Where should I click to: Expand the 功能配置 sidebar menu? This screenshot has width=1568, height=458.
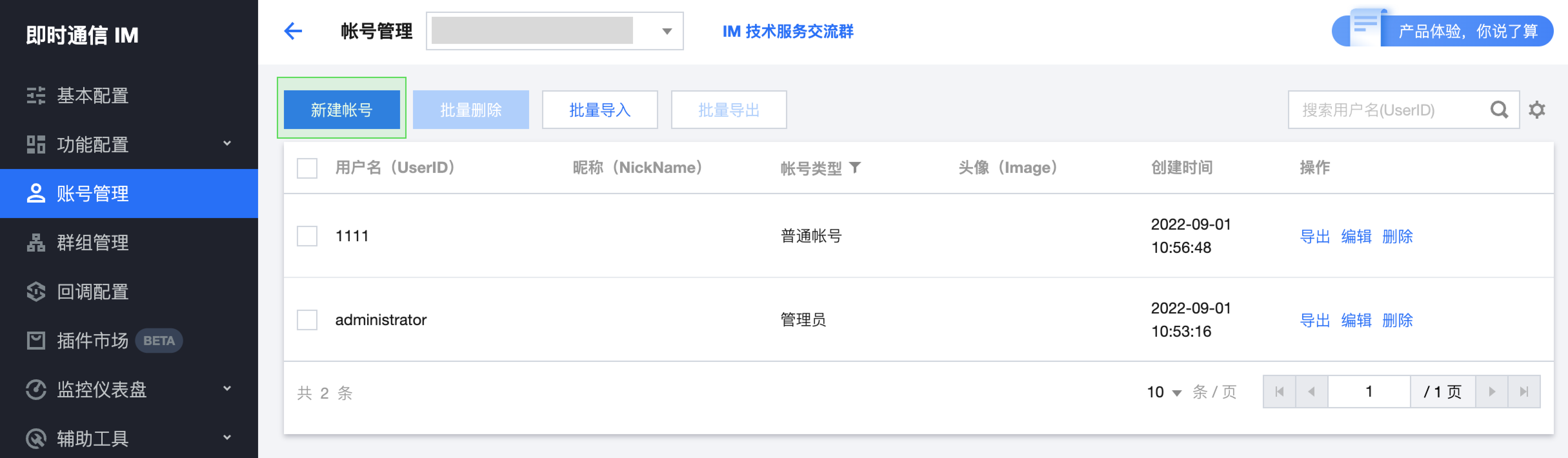[x=129, y=144]
